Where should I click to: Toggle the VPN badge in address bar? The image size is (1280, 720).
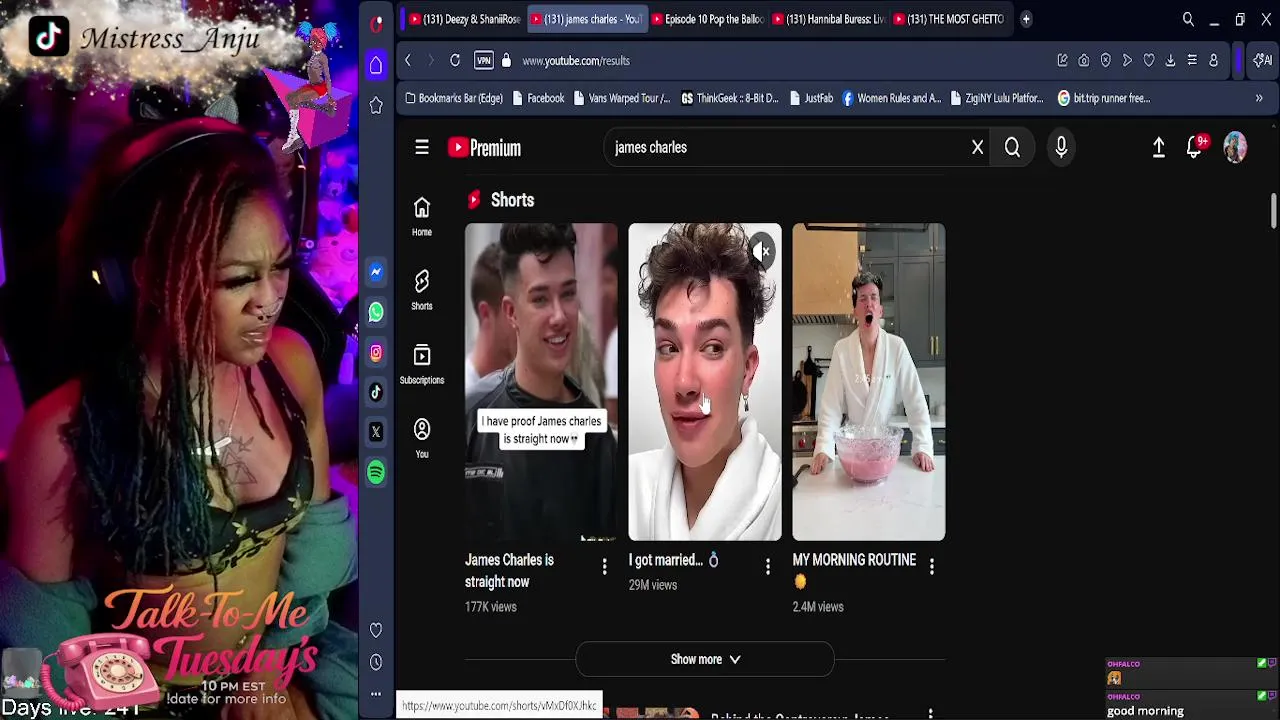coord(484,61)
